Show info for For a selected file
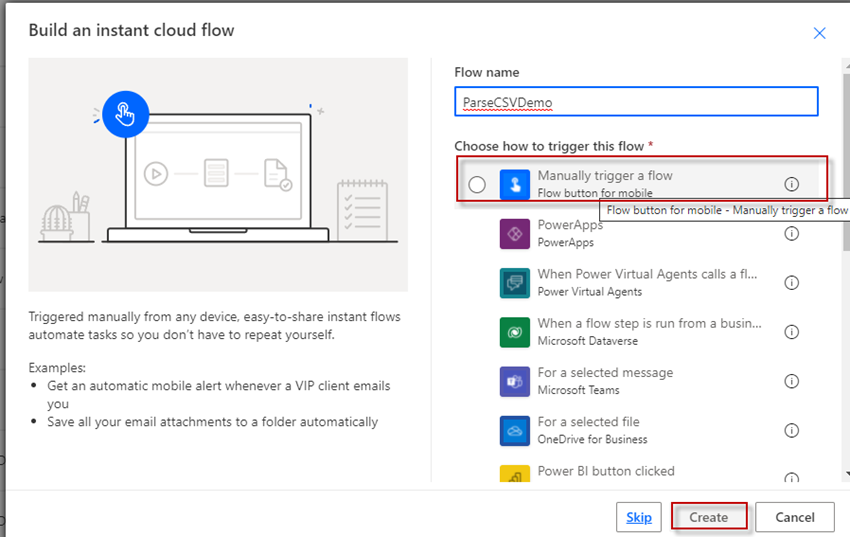The width and height of the screenshot is (850, 537). 791,431
